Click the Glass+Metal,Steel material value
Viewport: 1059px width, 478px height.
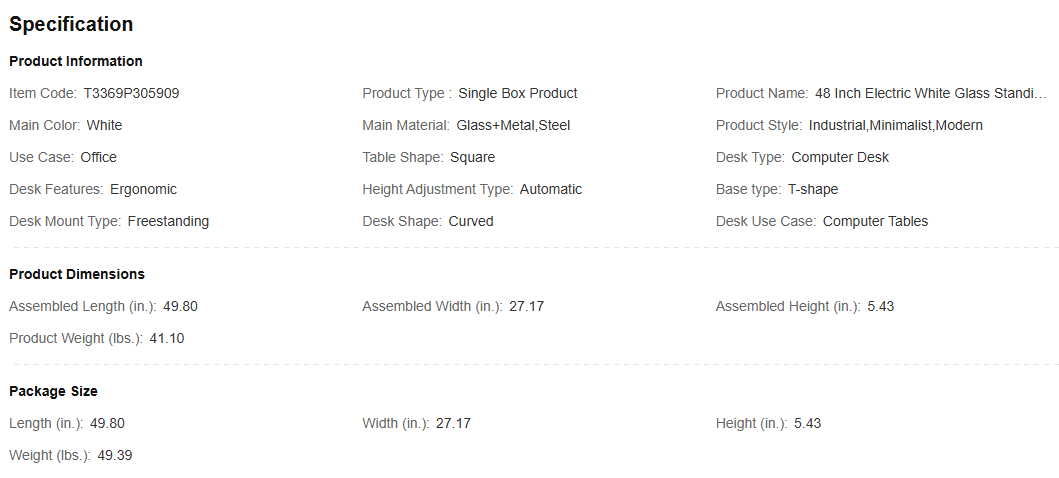point(513,125)
